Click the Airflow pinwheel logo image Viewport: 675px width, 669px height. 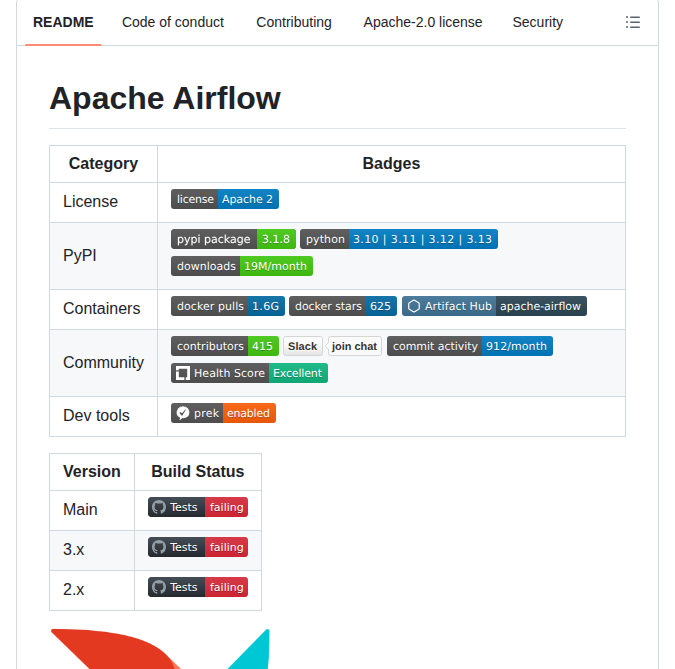pos(160,649)
